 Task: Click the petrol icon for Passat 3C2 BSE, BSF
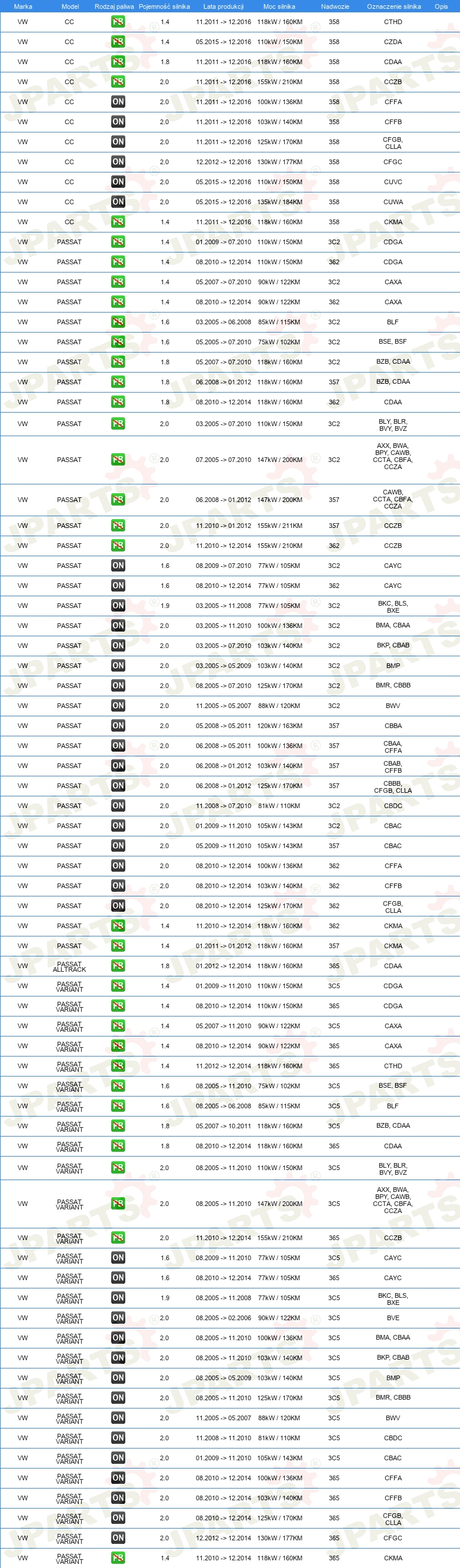click(x=118, y=342)
